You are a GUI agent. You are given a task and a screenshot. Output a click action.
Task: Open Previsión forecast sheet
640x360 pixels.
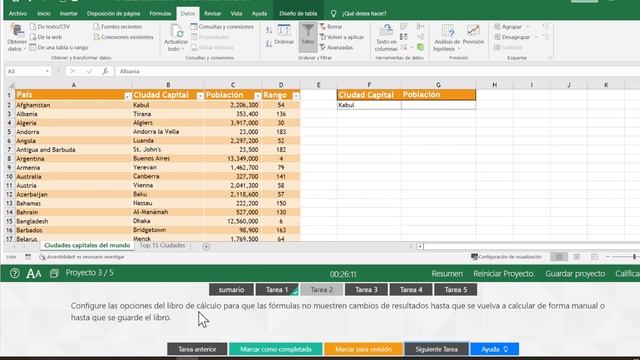473,35
